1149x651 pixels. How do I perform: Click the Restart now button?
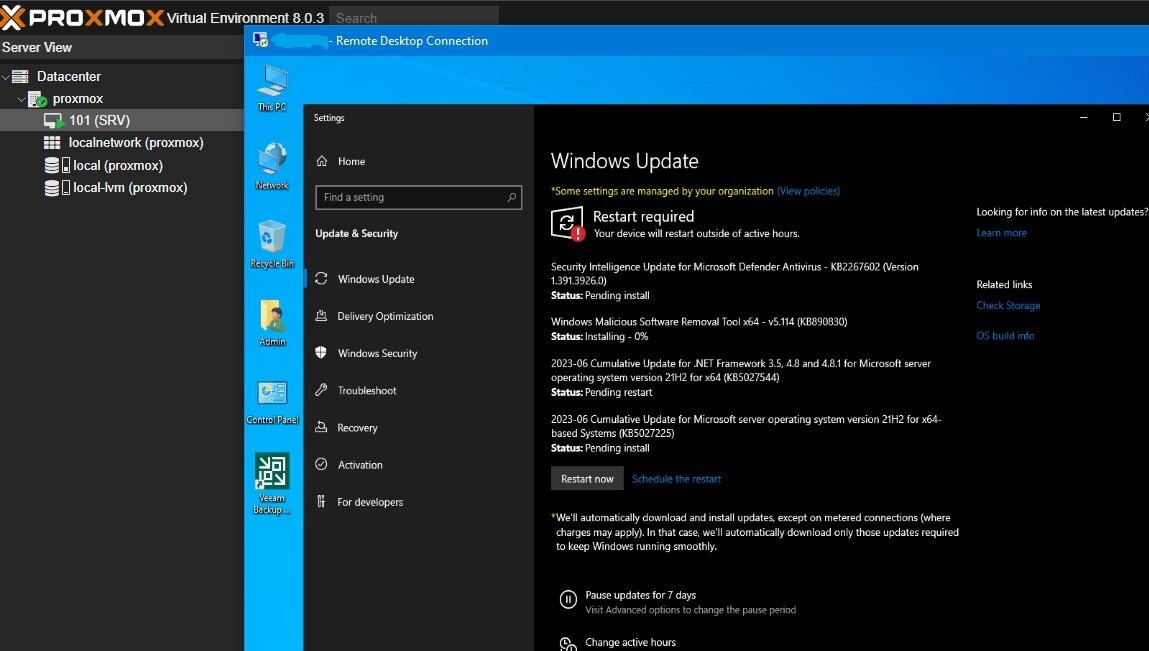[587, 479]
